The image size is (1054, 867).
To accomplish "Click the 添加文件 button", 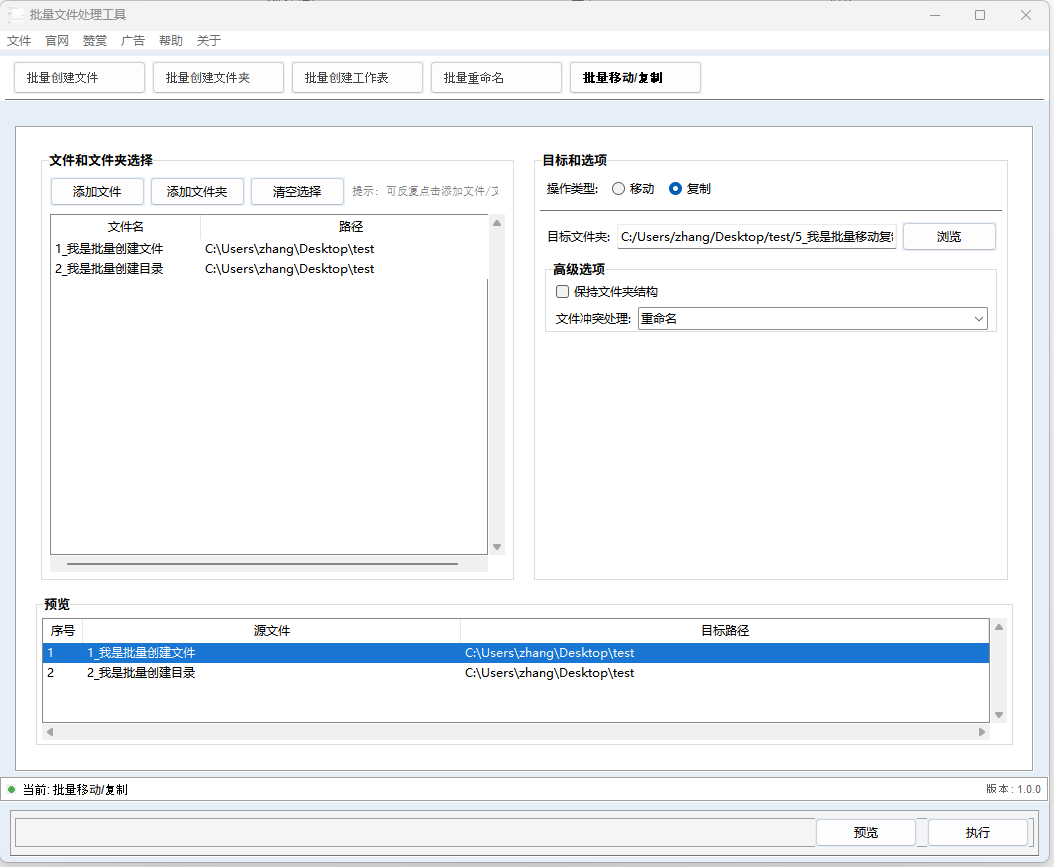I will (97, 191).
